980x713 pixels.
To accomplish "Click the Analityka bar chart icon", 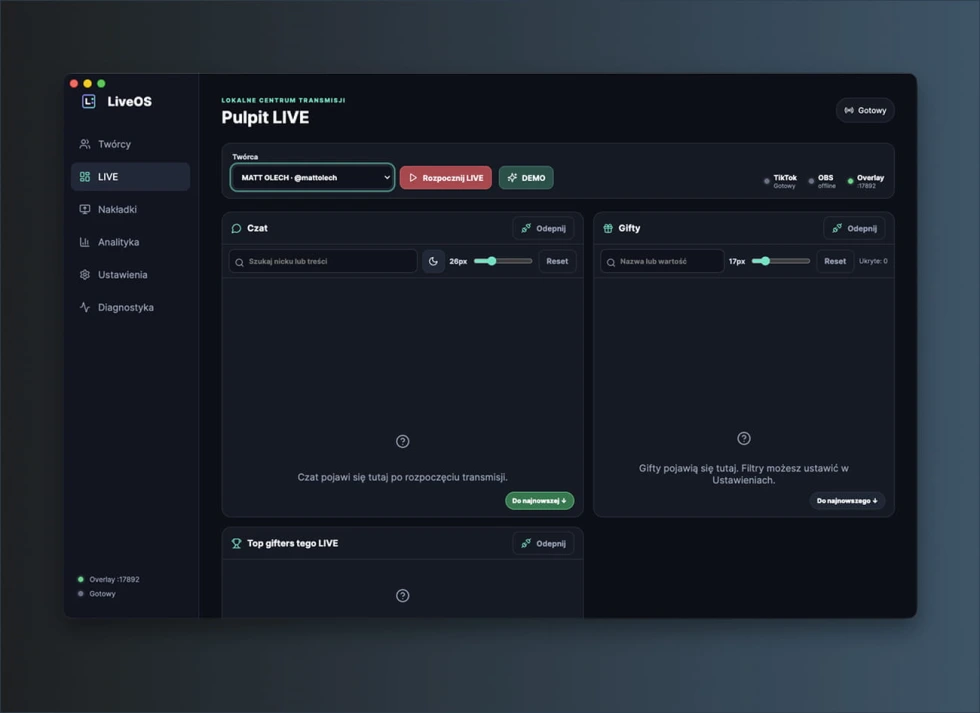I will (85, 242).
